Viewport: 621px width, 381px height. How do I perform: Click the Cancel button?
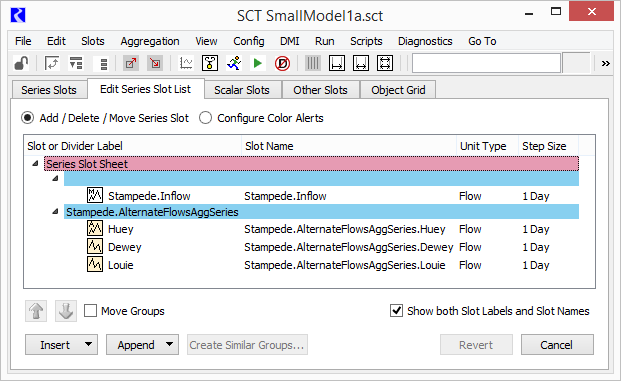557,345
